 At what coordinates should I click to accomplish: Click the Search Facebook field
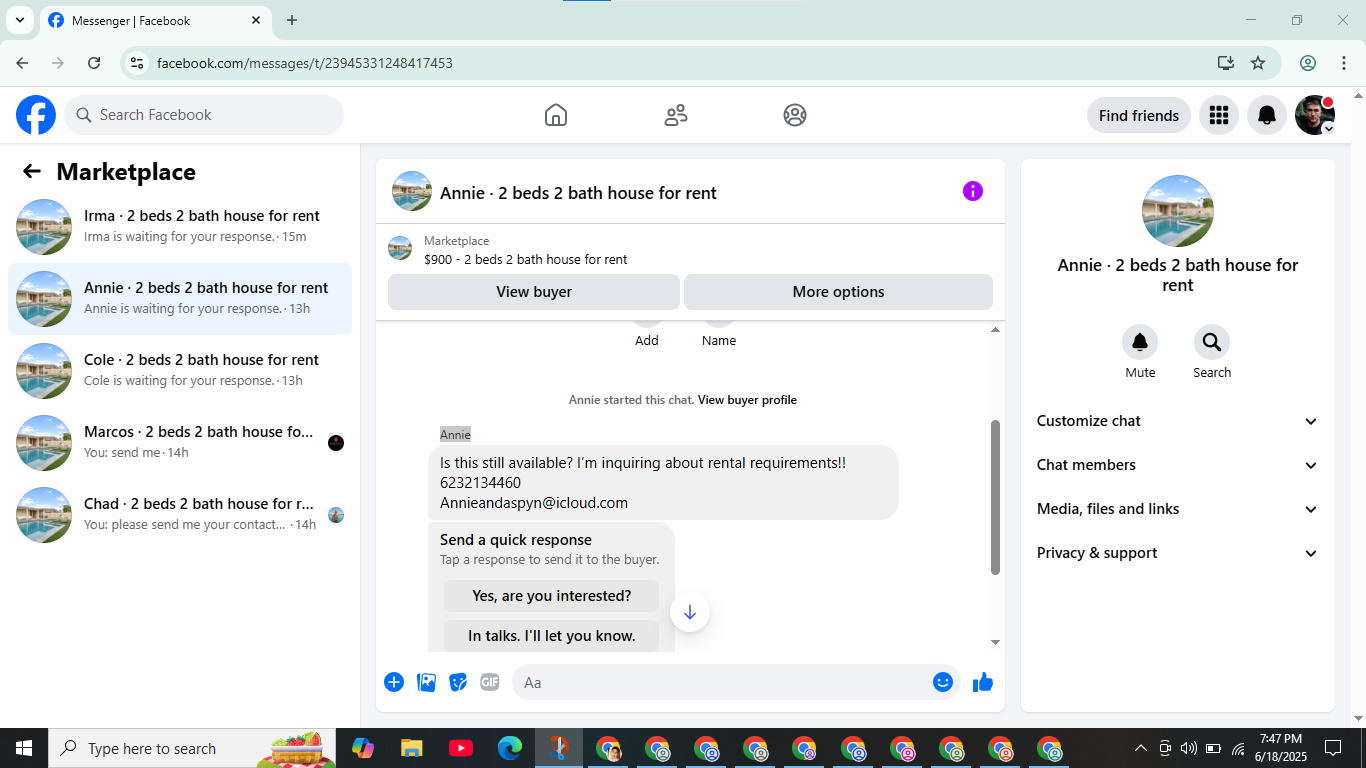[x=204, y=115]
